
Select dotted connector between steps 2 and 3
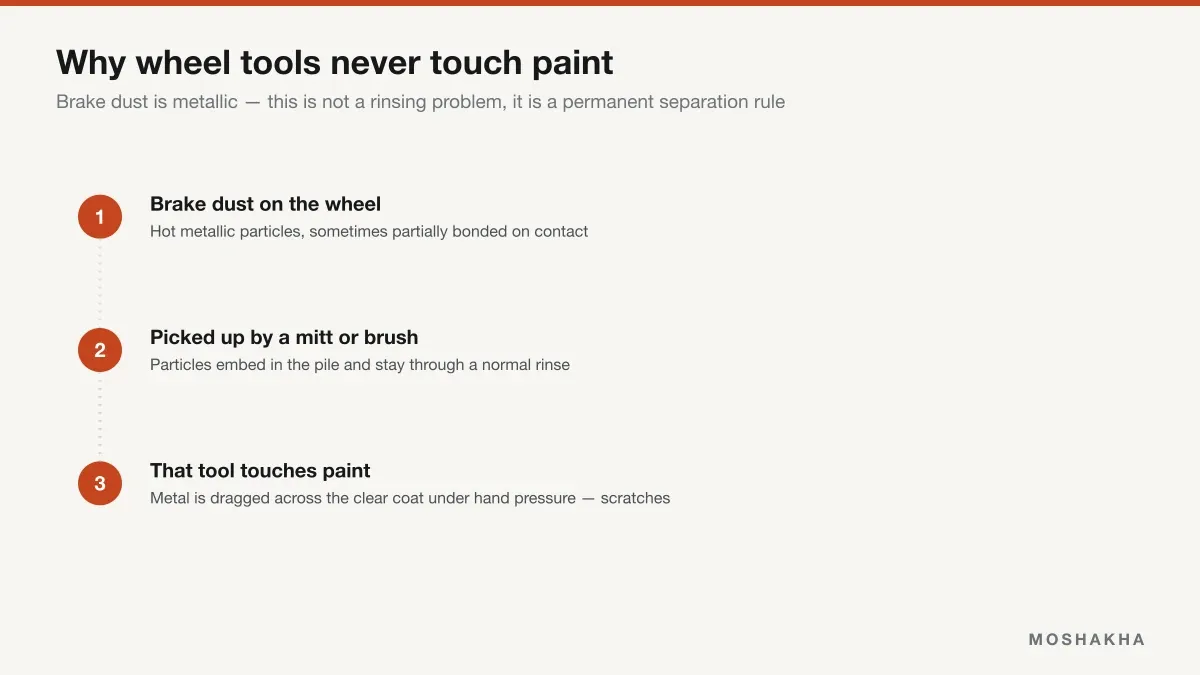coord(100,417)
